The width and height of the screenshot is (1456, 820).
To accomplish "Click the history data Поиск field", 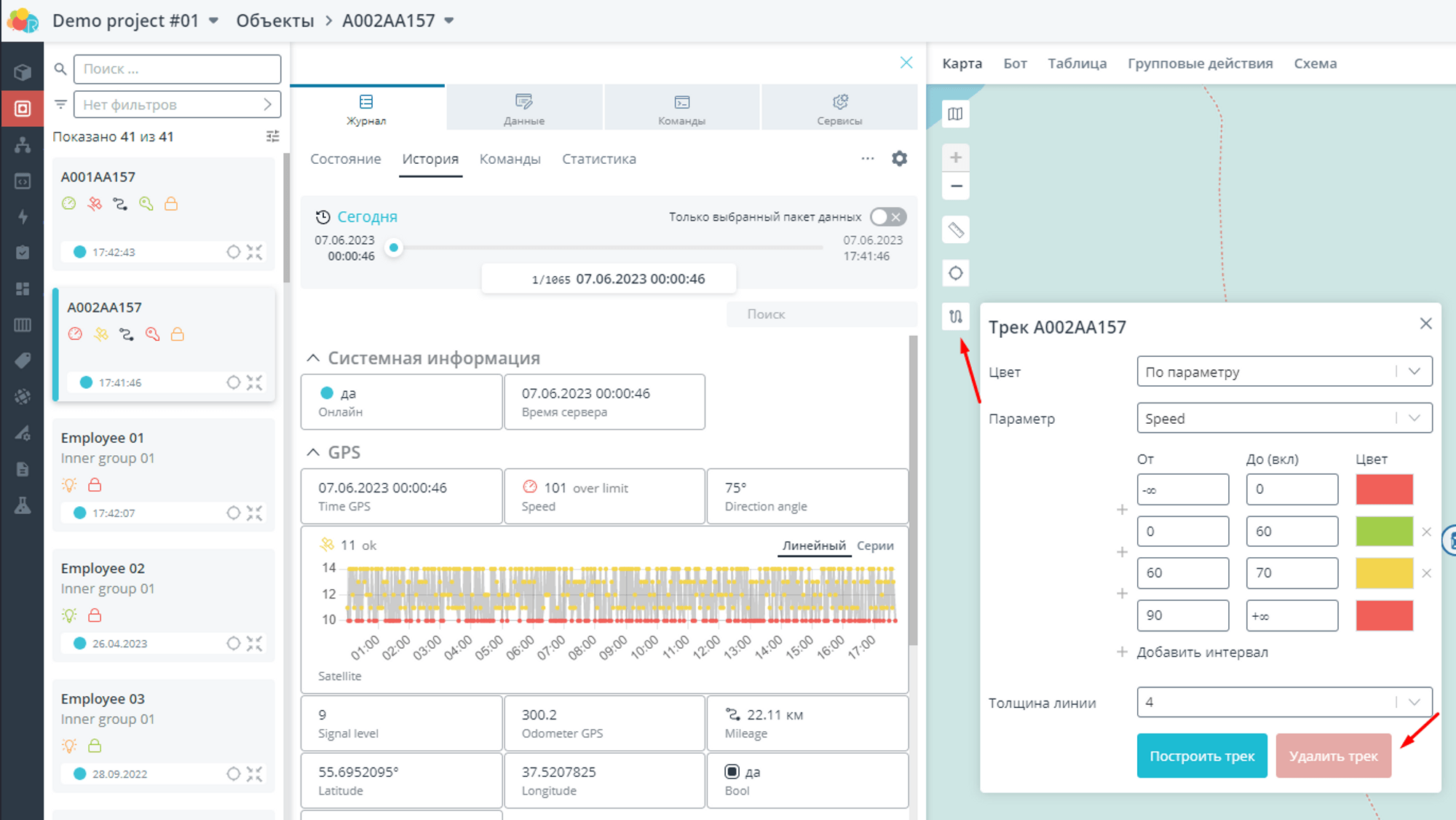I will point(821,314).
